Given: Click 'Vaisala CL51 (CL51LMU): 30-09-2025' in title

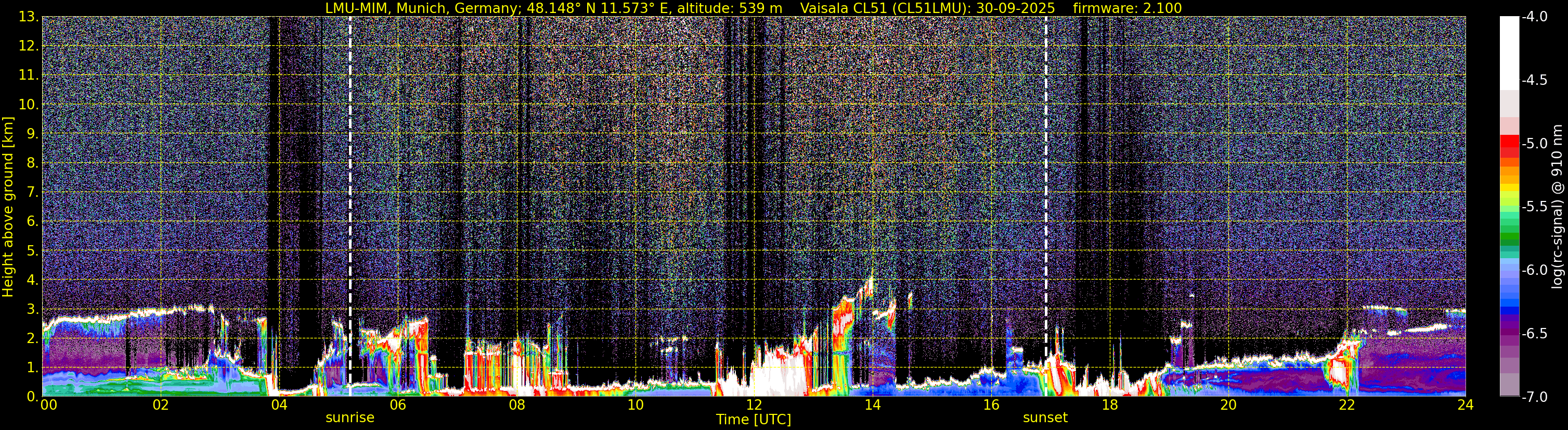Looking at the screenshot, I should click(x=928, y=8).
